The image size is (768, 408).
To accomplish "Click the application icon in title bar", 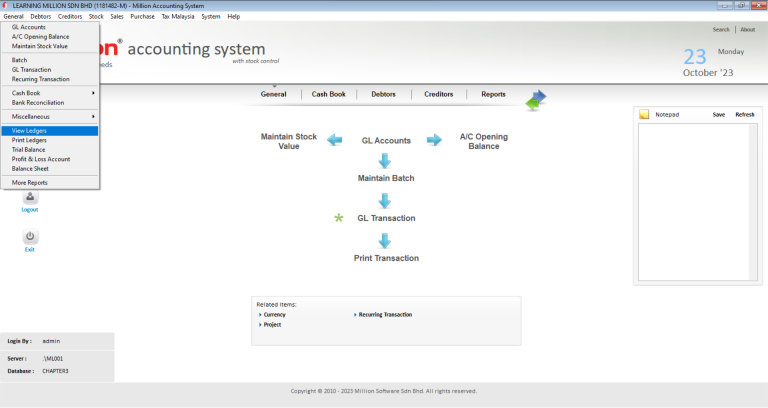I will 5,5.
